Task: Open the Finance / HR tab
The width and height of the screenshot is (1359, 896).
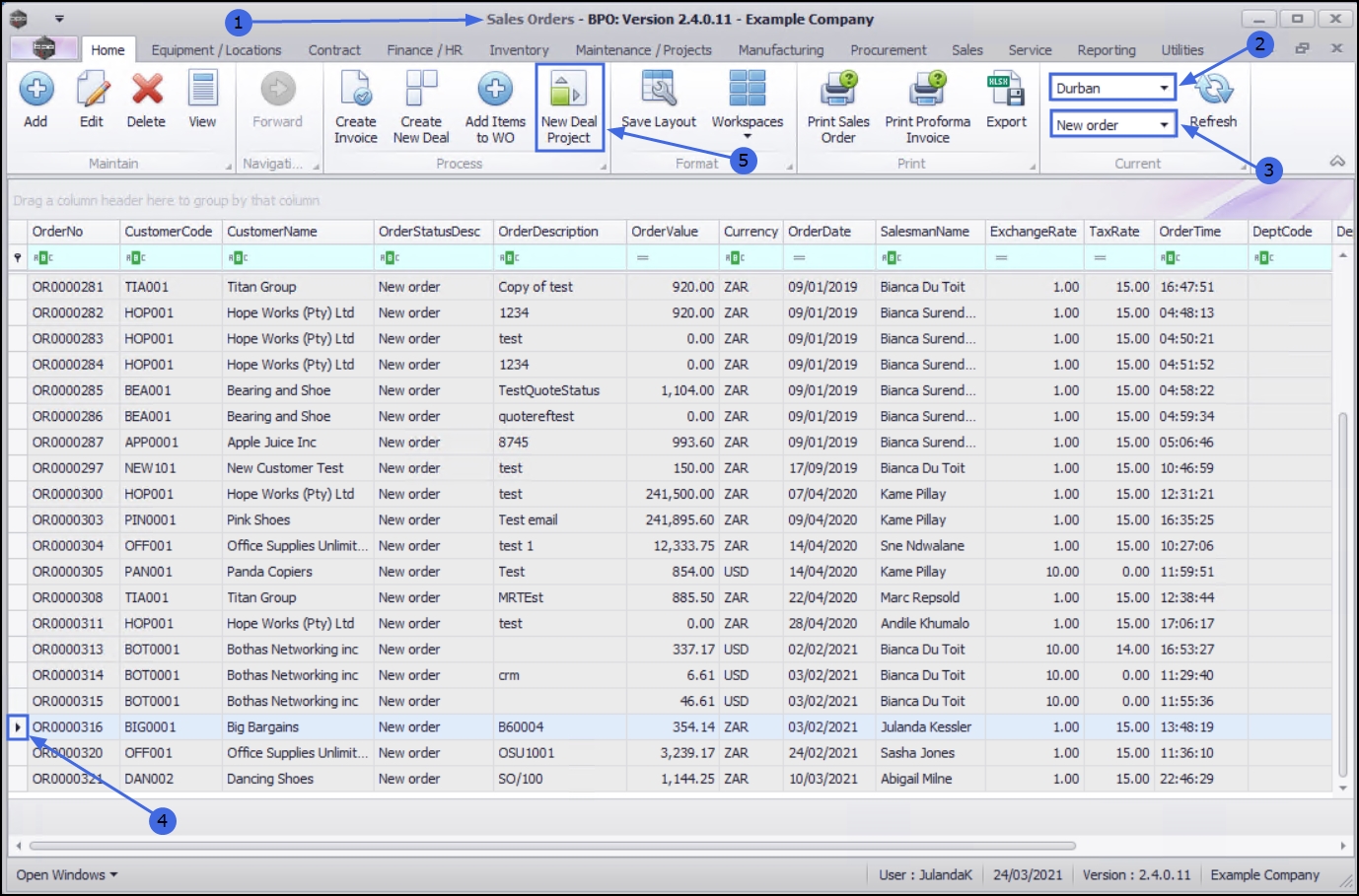Action: (424, 49)
